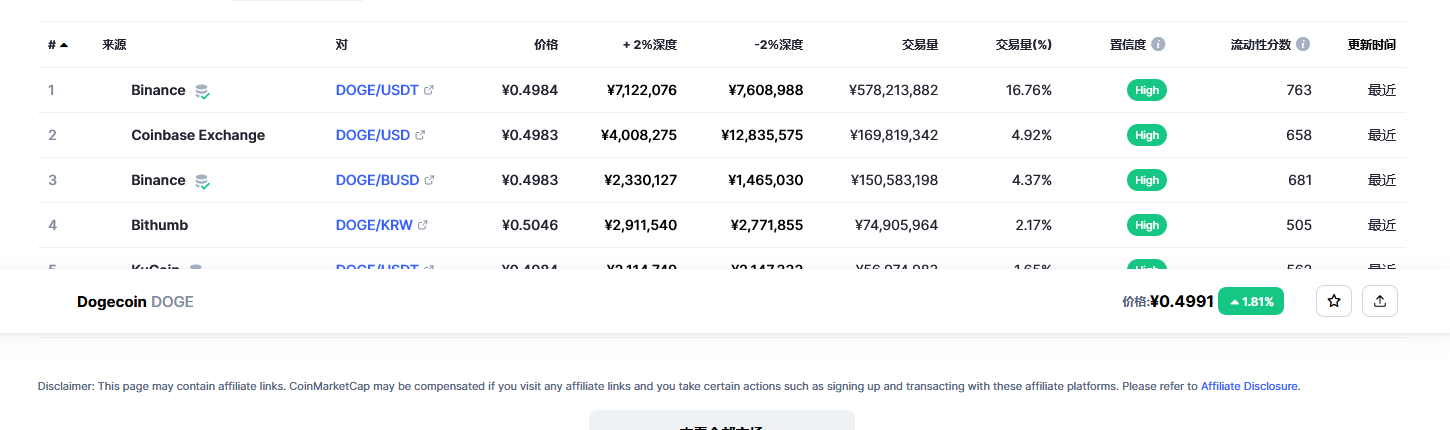Sort by the +2%深度 column header
Screen dimensions: 1450x430
click(x=649, y=45)
